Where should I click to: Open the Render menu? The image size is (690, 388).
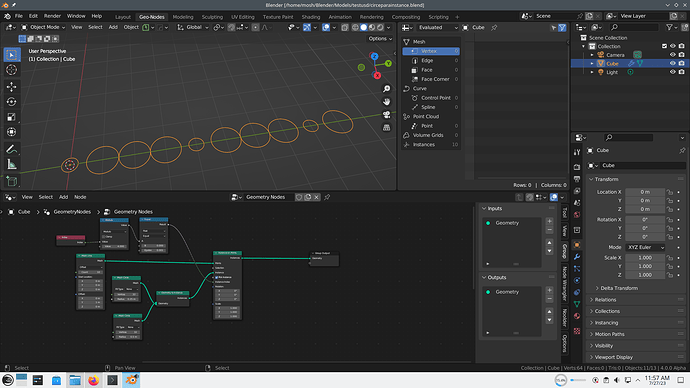click(52, 16)
